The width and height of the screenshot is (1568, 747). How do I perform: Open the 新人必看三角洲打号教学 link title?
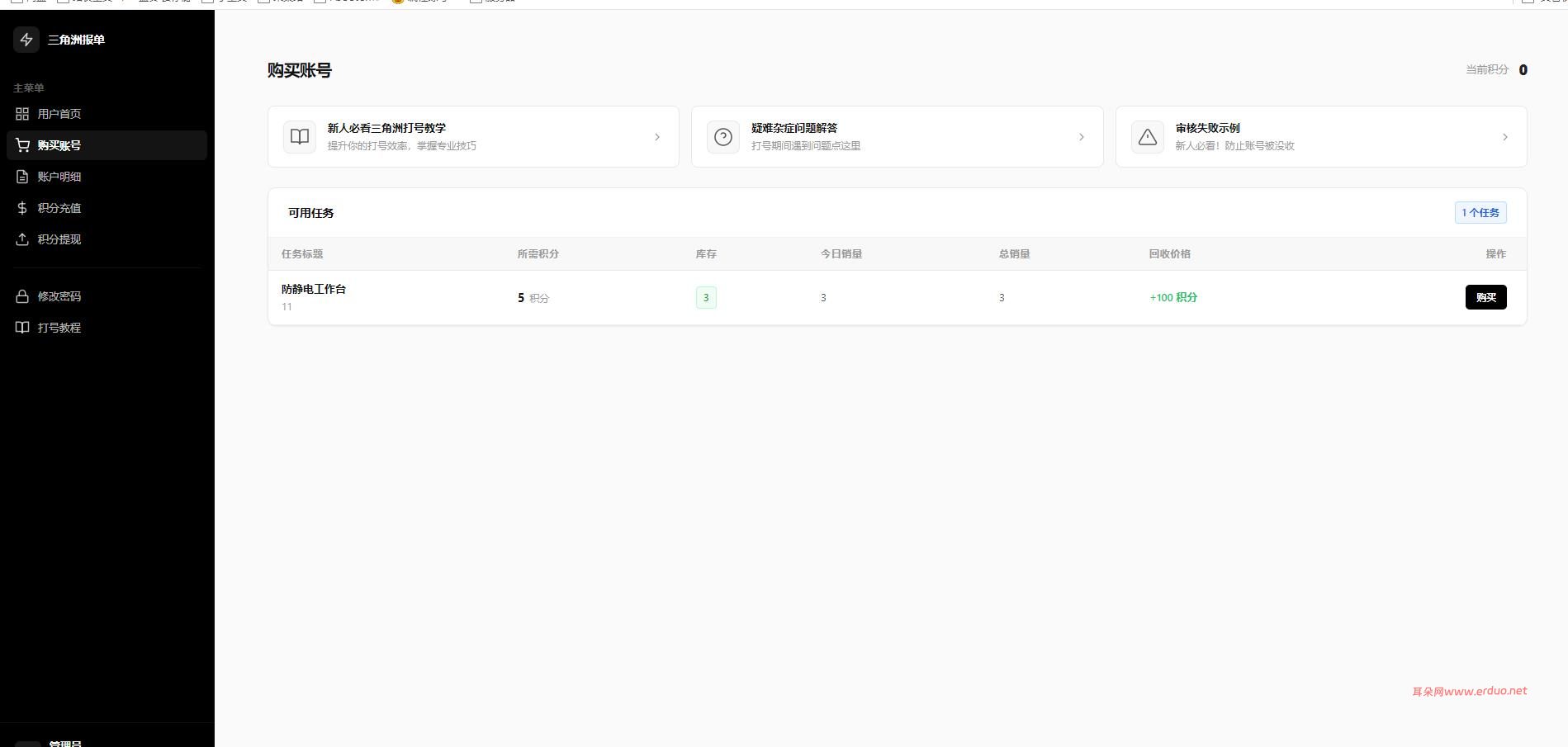tap(386, 128)
